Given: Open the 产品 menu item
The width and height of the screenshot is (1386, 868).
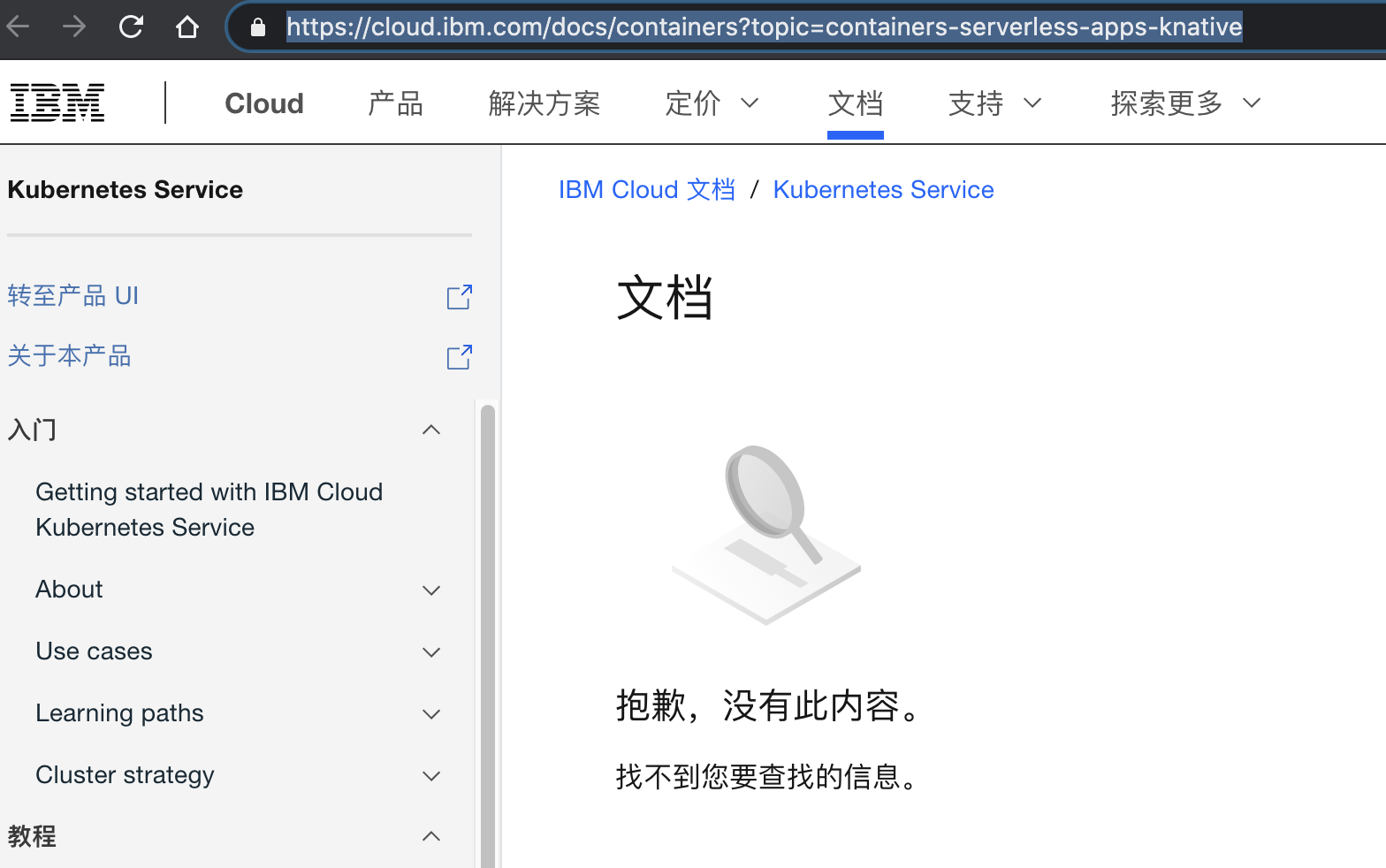Looking at the screenshot, I should (395, 103).
